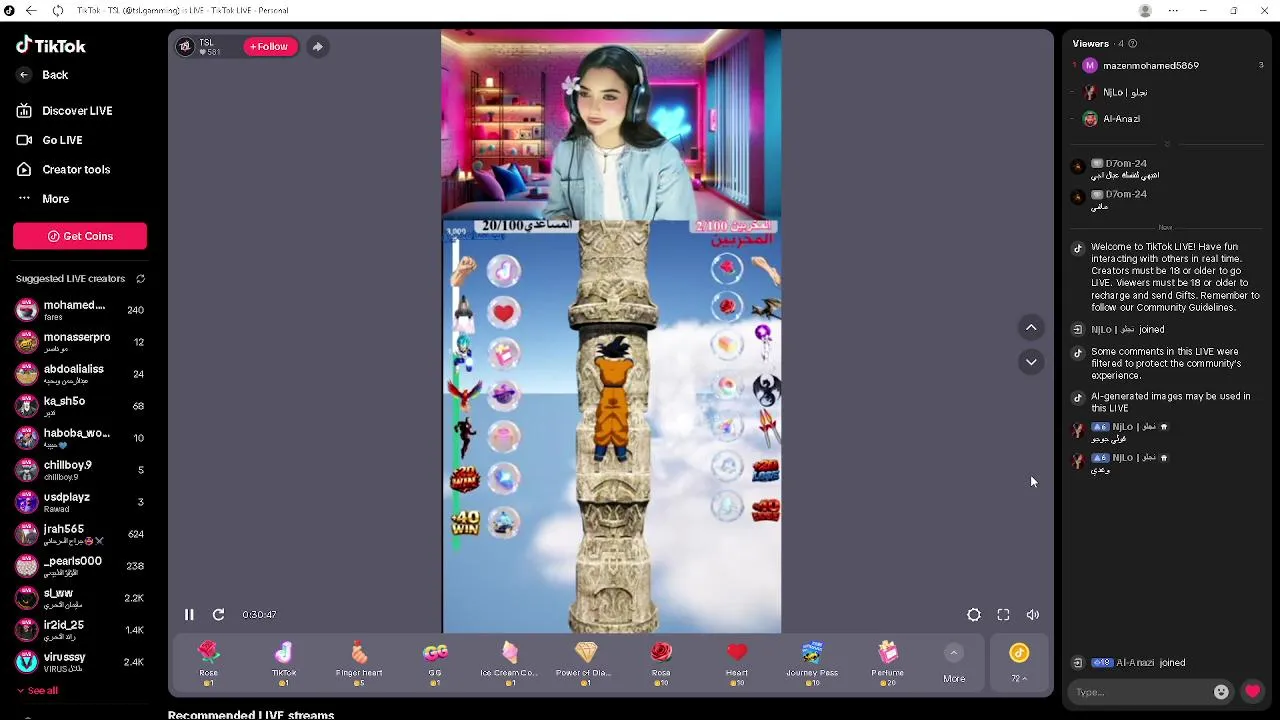
Task: Pause the live stream
Action: 189,615
